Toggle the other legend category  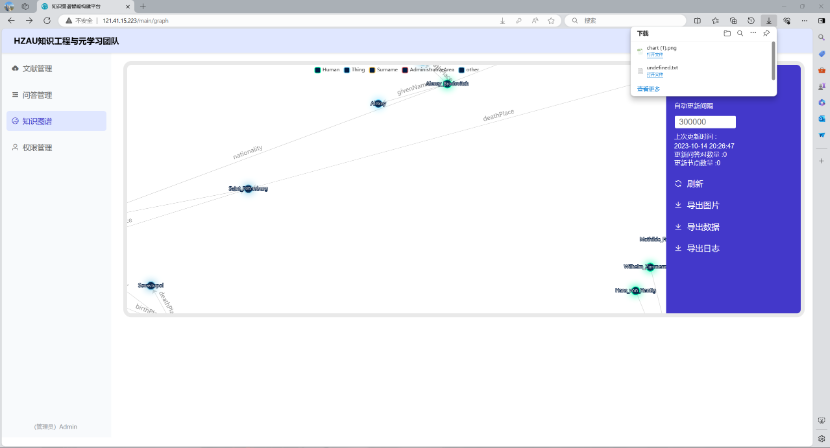tap(469, 70)
